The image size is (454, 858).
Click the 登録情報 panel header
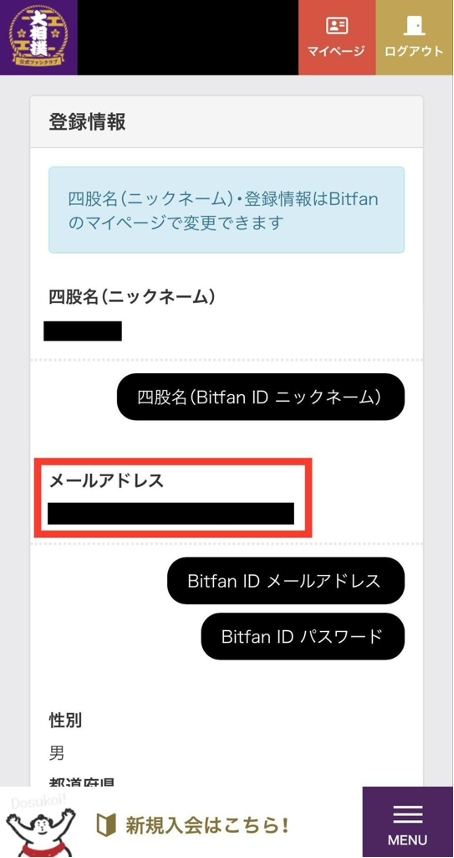226,122
